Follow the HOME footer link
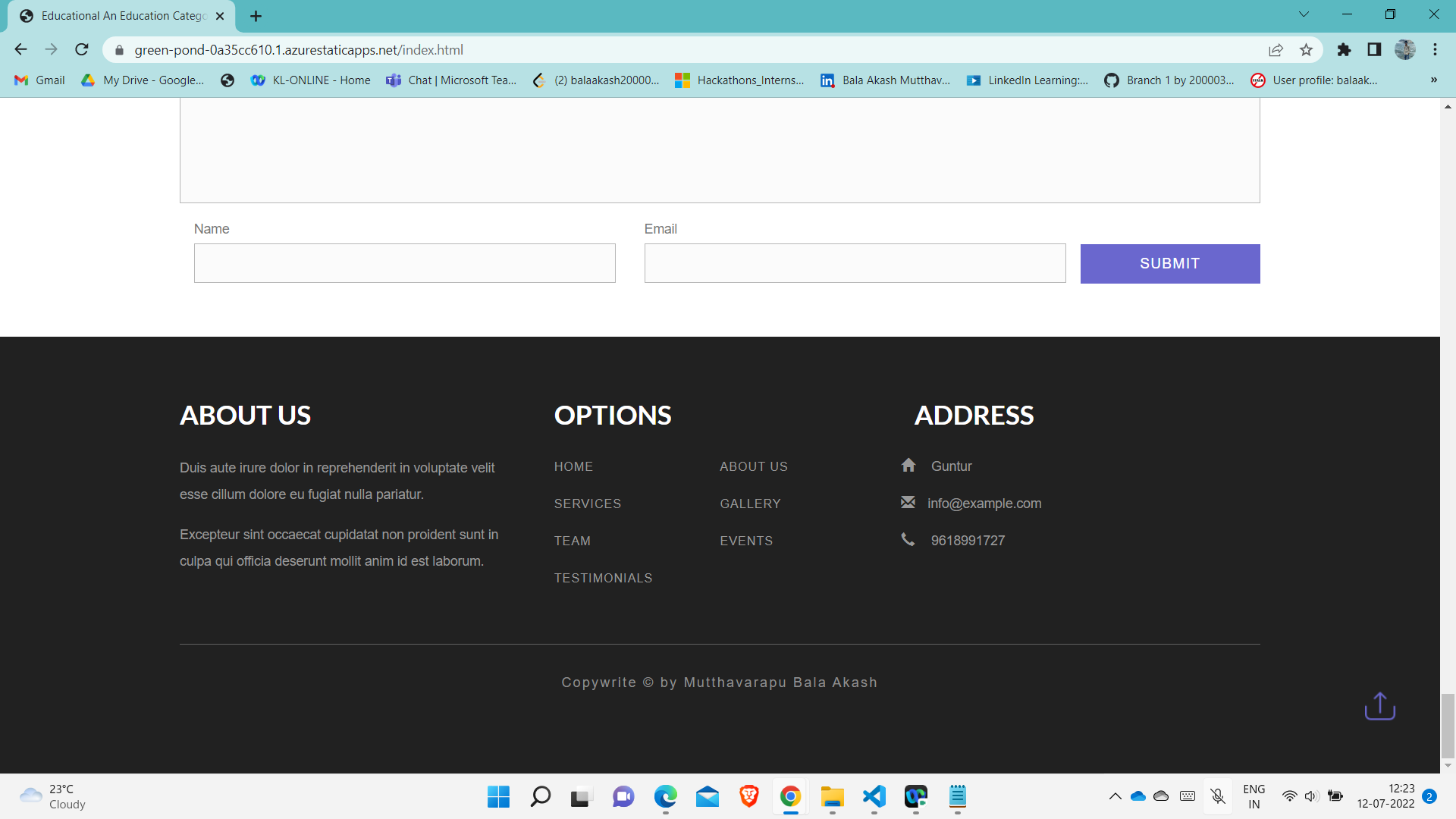 click(x=573, y=466)
